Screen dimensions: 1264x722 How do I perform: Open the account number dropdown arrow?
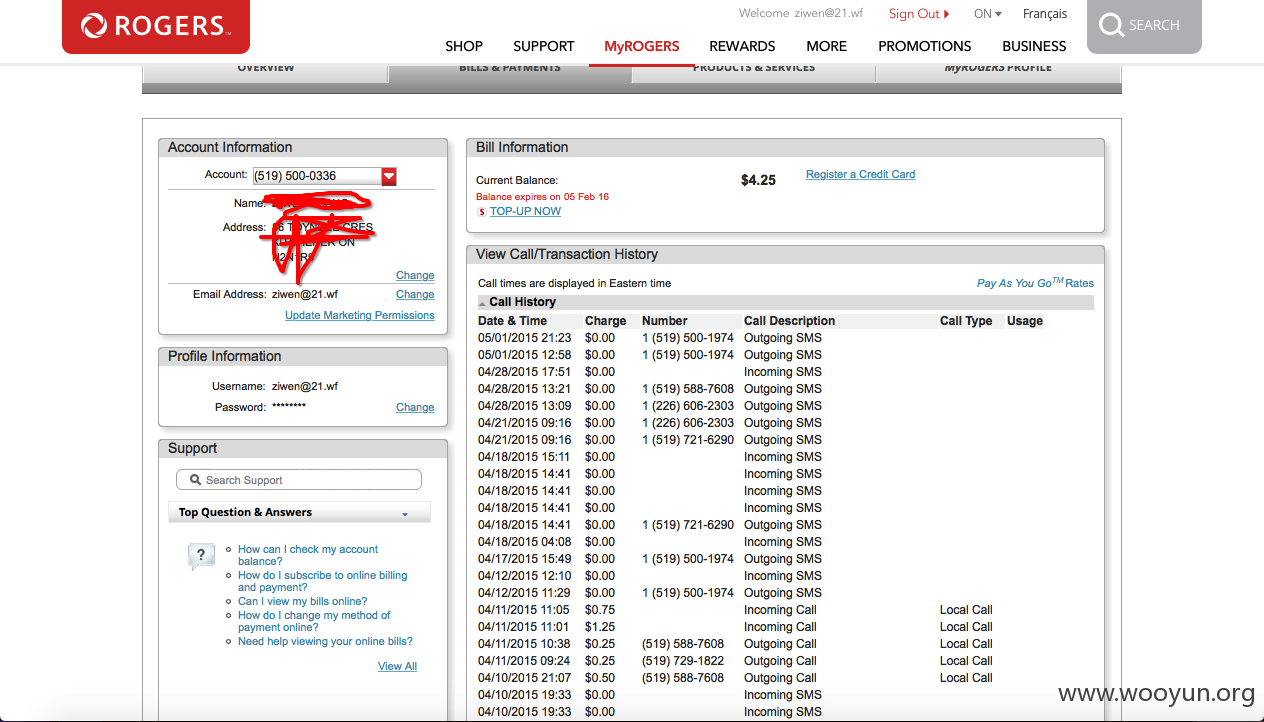(x=389, y=176)
